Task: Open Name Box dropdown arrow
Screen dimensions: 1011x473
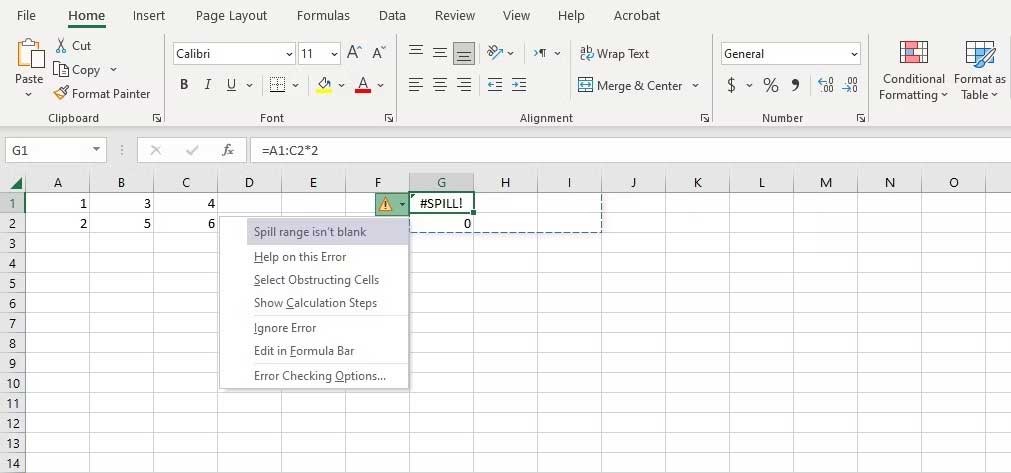Action: (96, 150)
